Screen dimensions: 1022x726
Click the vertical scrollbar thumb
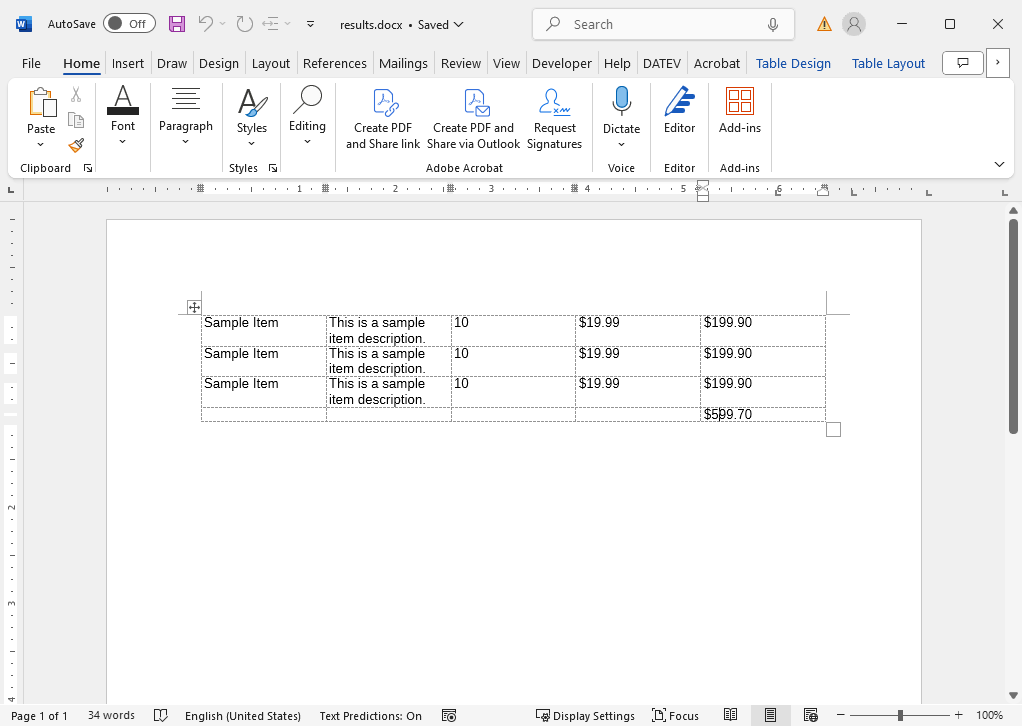pos(1013,326)
